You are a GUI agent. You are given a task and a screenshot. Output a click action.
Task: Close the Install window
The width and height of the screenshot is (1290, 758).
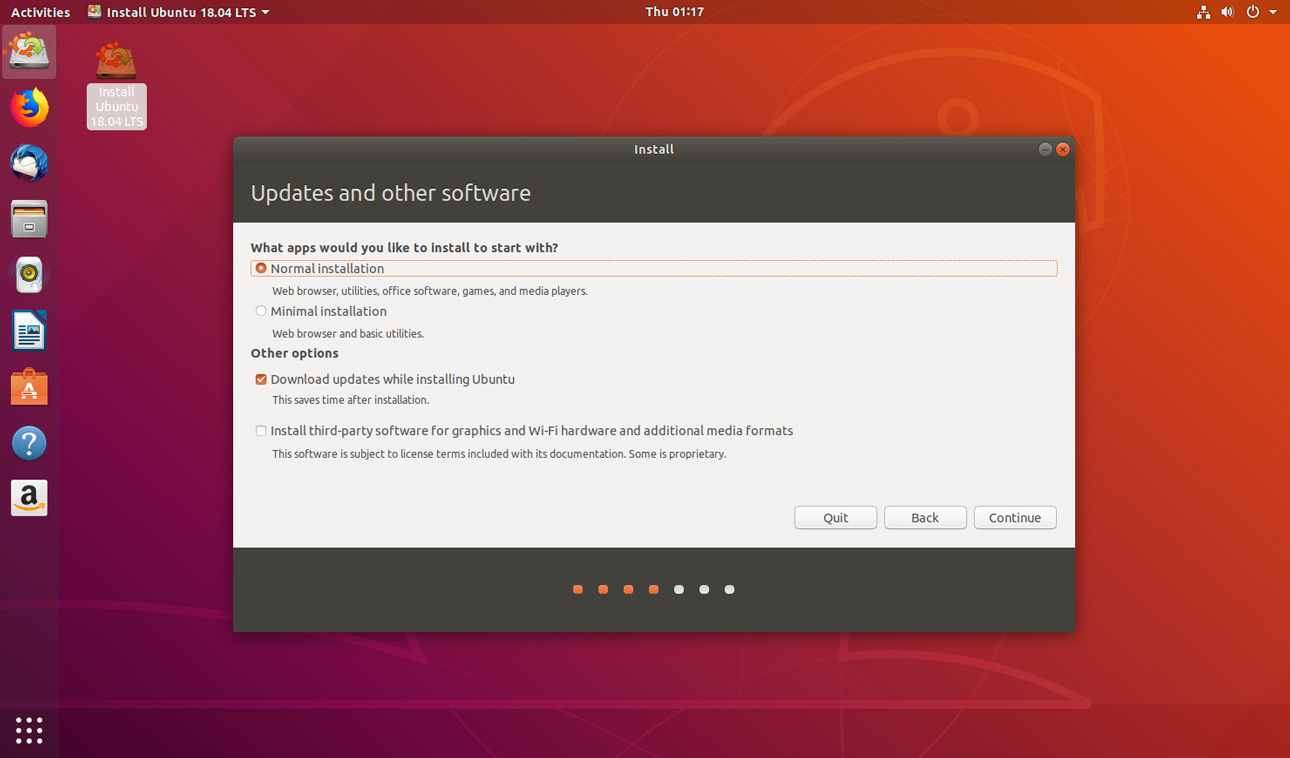1063,149
